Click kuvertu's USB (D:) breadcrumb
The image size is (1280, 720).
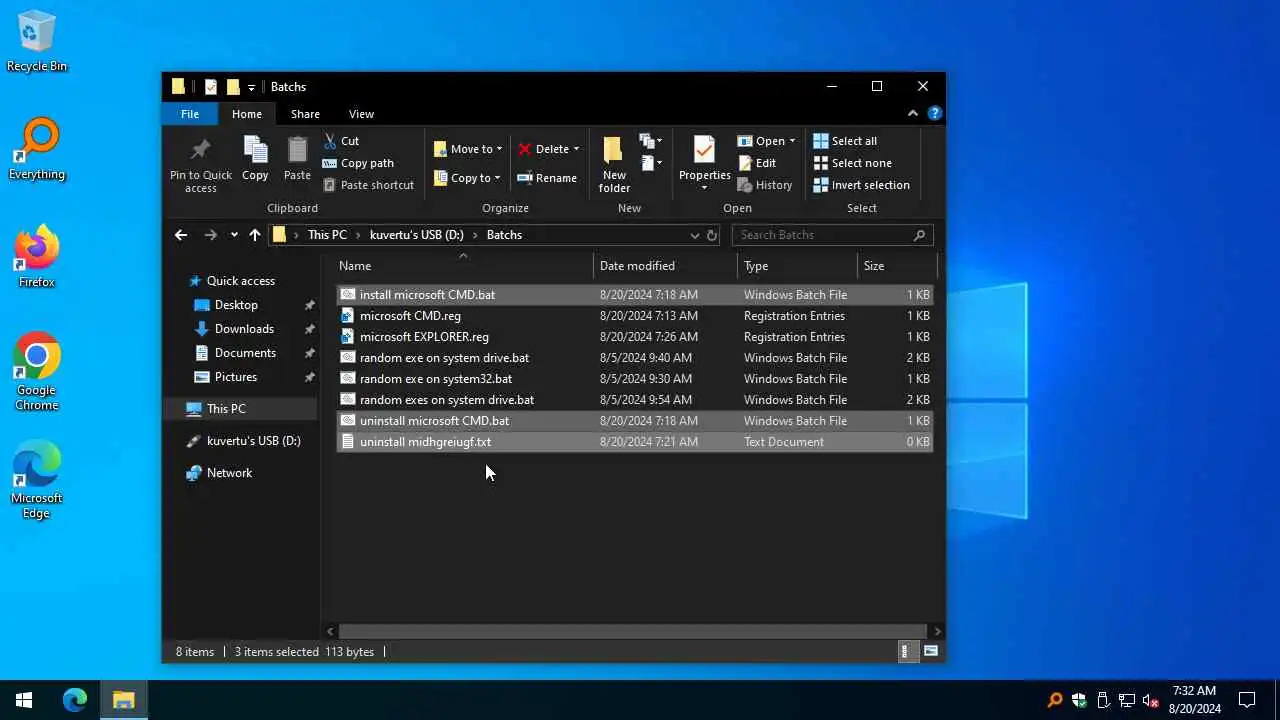pyautogui.click(x=417, y=235)
